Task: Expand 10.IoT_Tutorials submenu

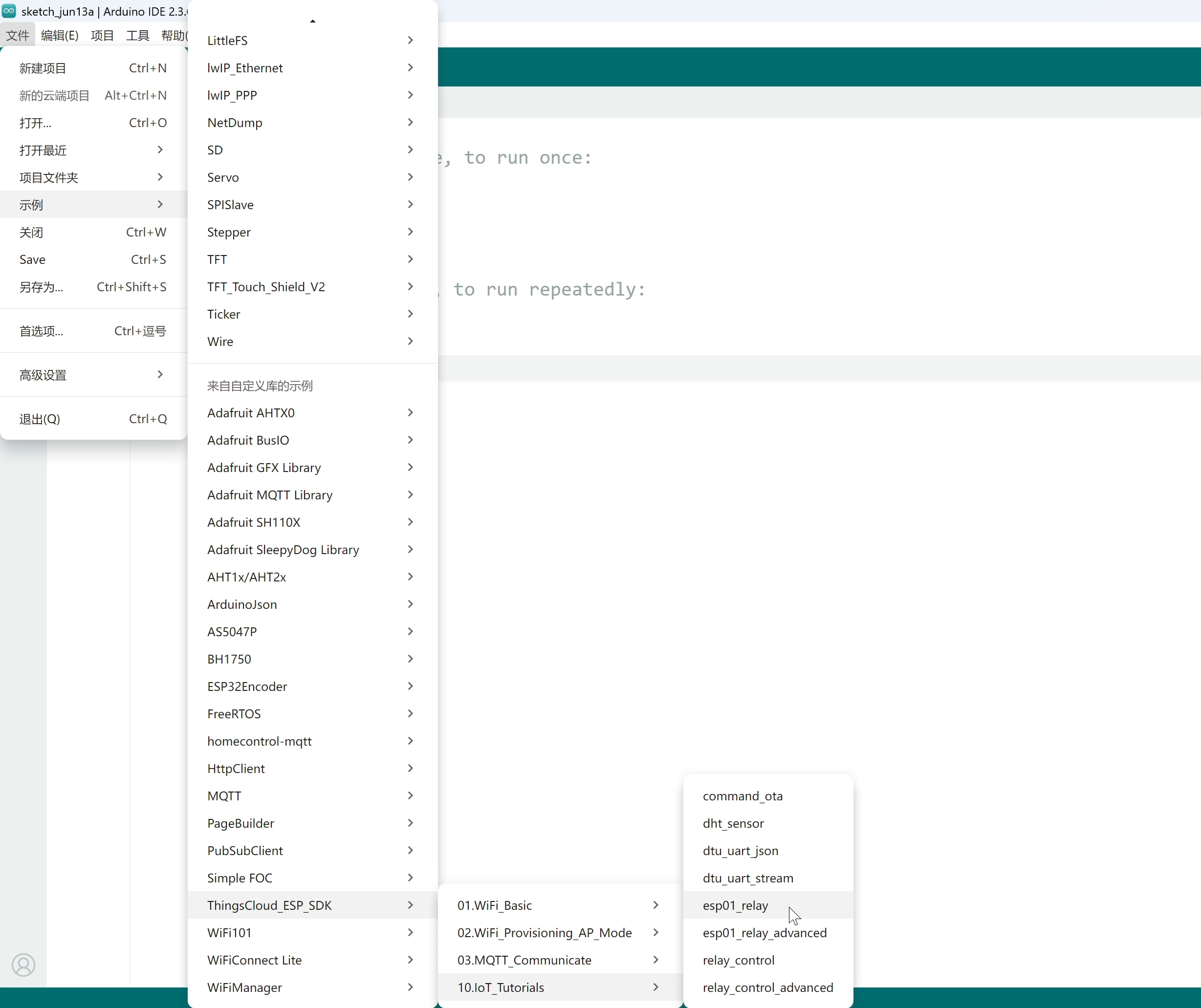Action: (561, 988)
